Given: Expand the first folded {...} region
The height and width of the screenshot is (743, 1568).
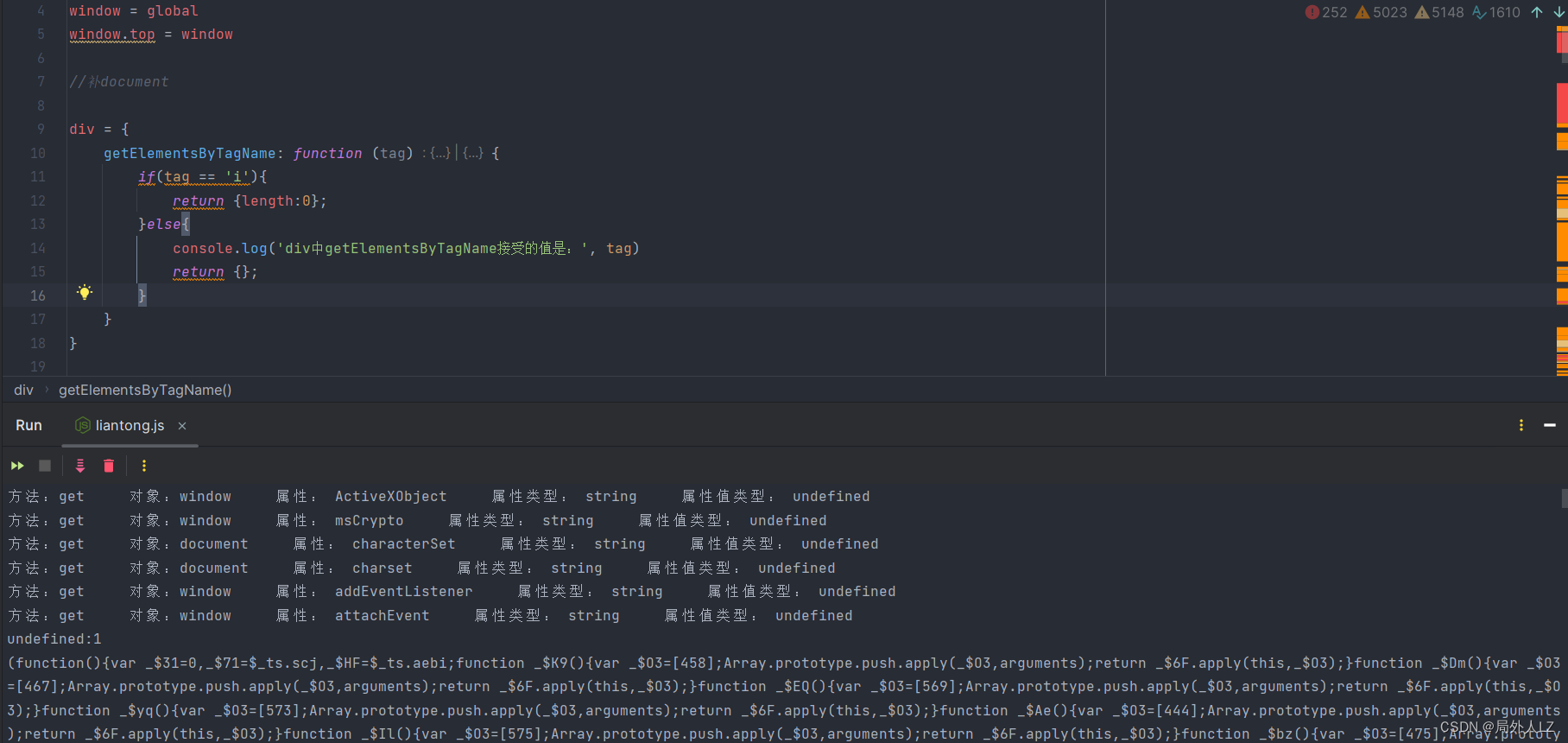Looking at the screenshot, I should tap(440, 153).
